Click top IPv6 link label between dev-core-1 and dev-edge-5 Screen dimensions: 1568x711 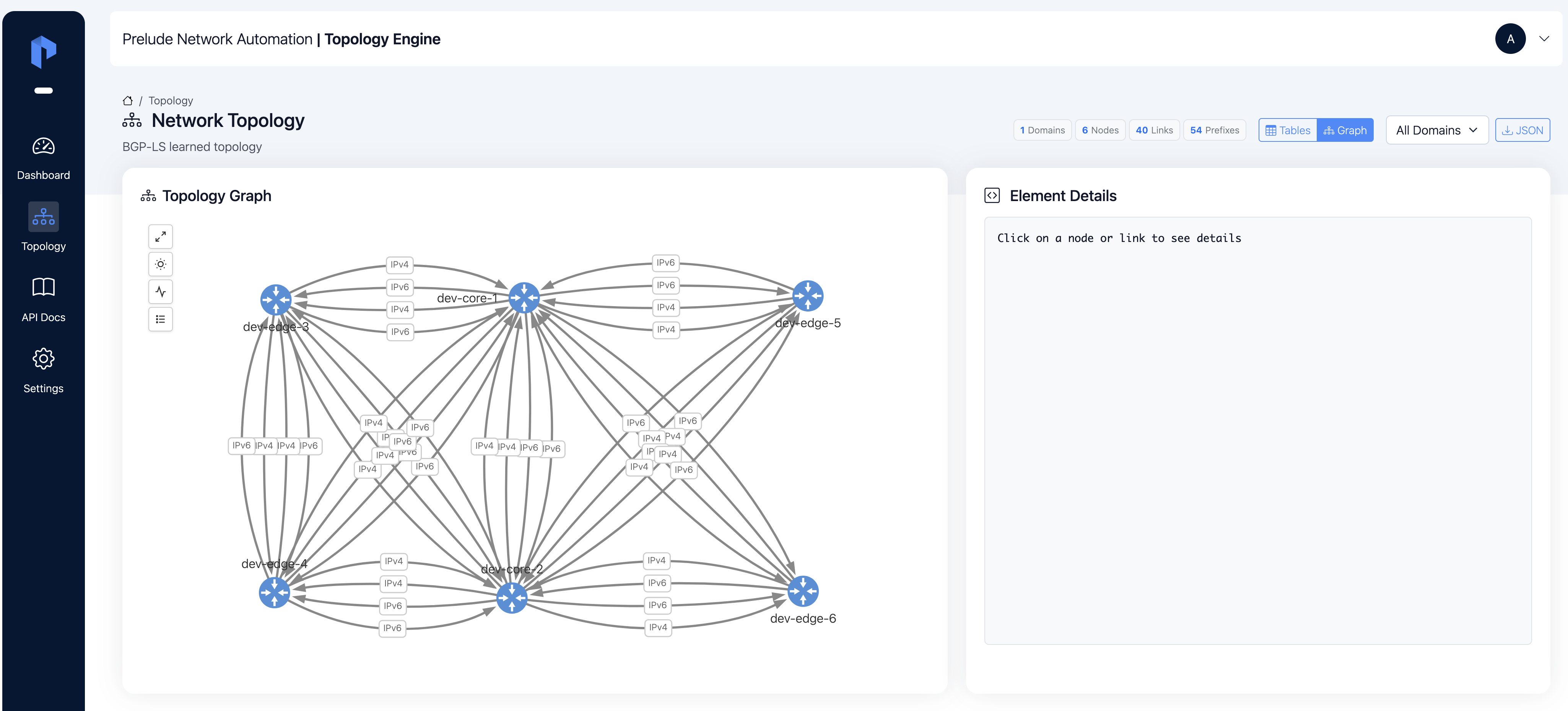[x=665, y=263]
